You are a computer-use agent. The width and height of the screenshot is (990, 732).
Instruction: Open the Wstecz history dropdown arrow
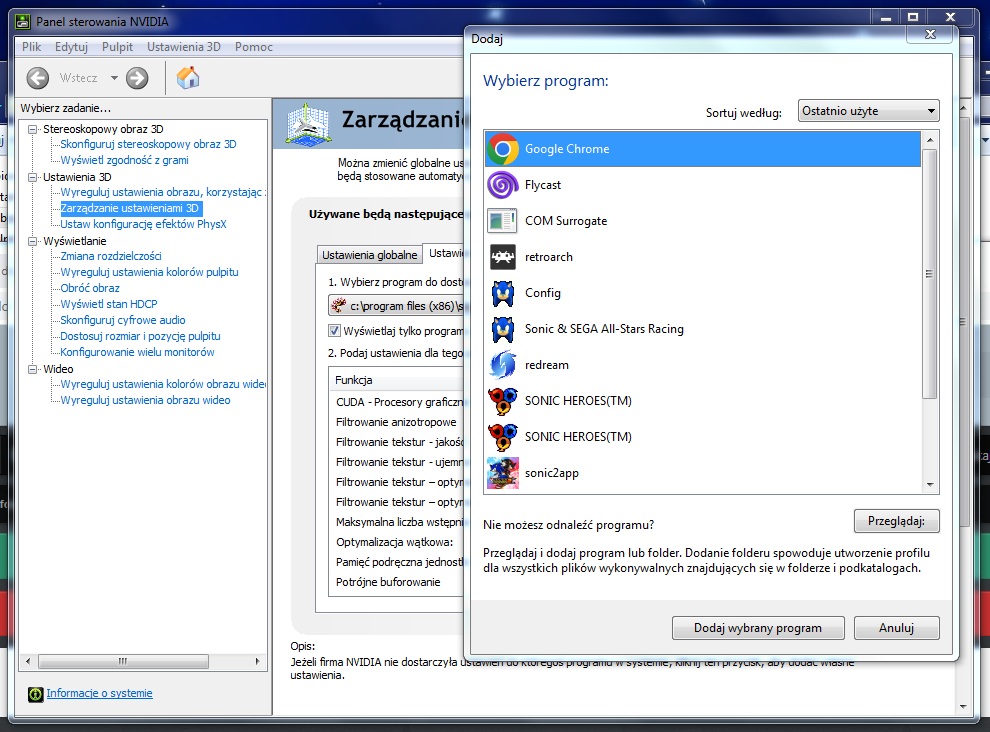click(x=114, y=78)
